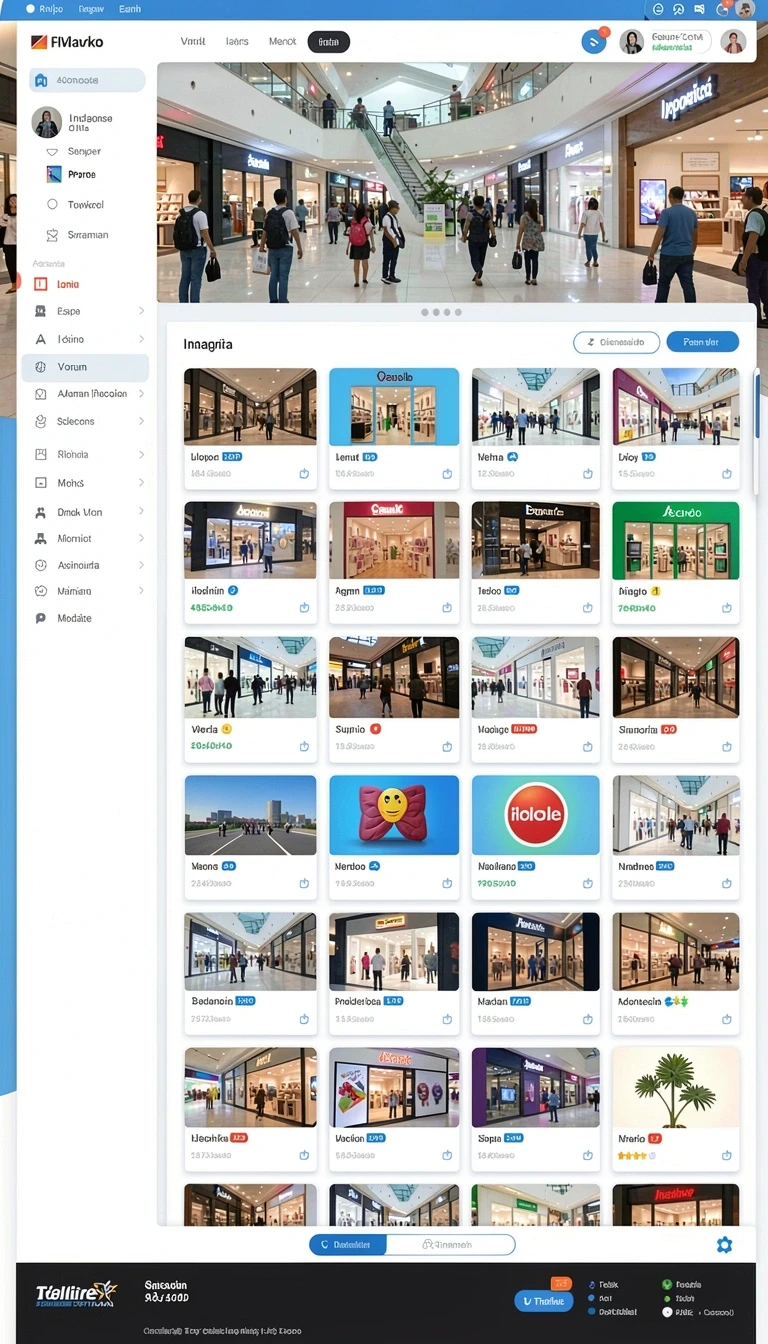768x1344 pixels.
Task: Toggle the left segment of the bottom switcher
Action: click(348, 1245)
